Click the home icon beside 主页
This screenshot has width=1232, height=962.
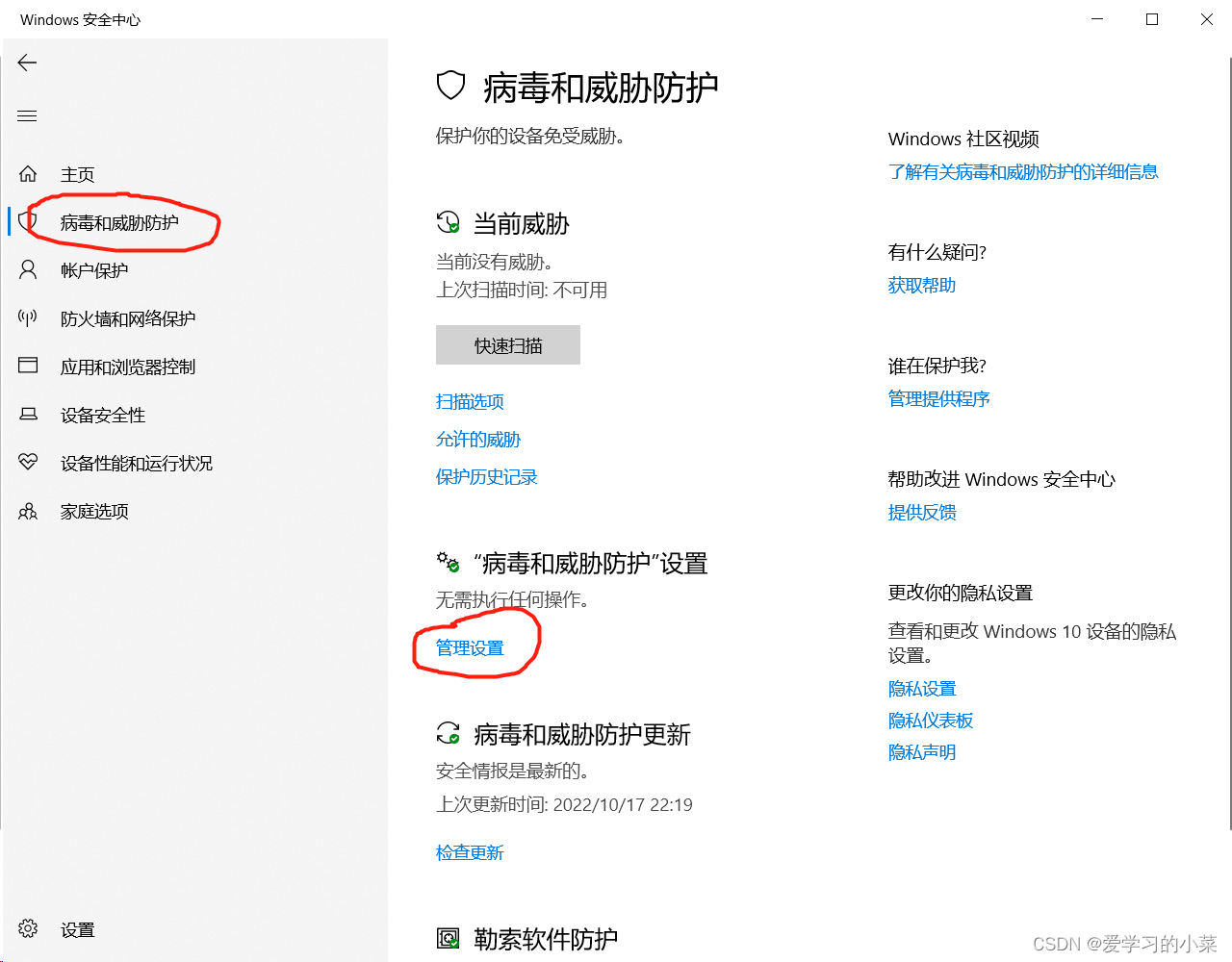point(28,174)
